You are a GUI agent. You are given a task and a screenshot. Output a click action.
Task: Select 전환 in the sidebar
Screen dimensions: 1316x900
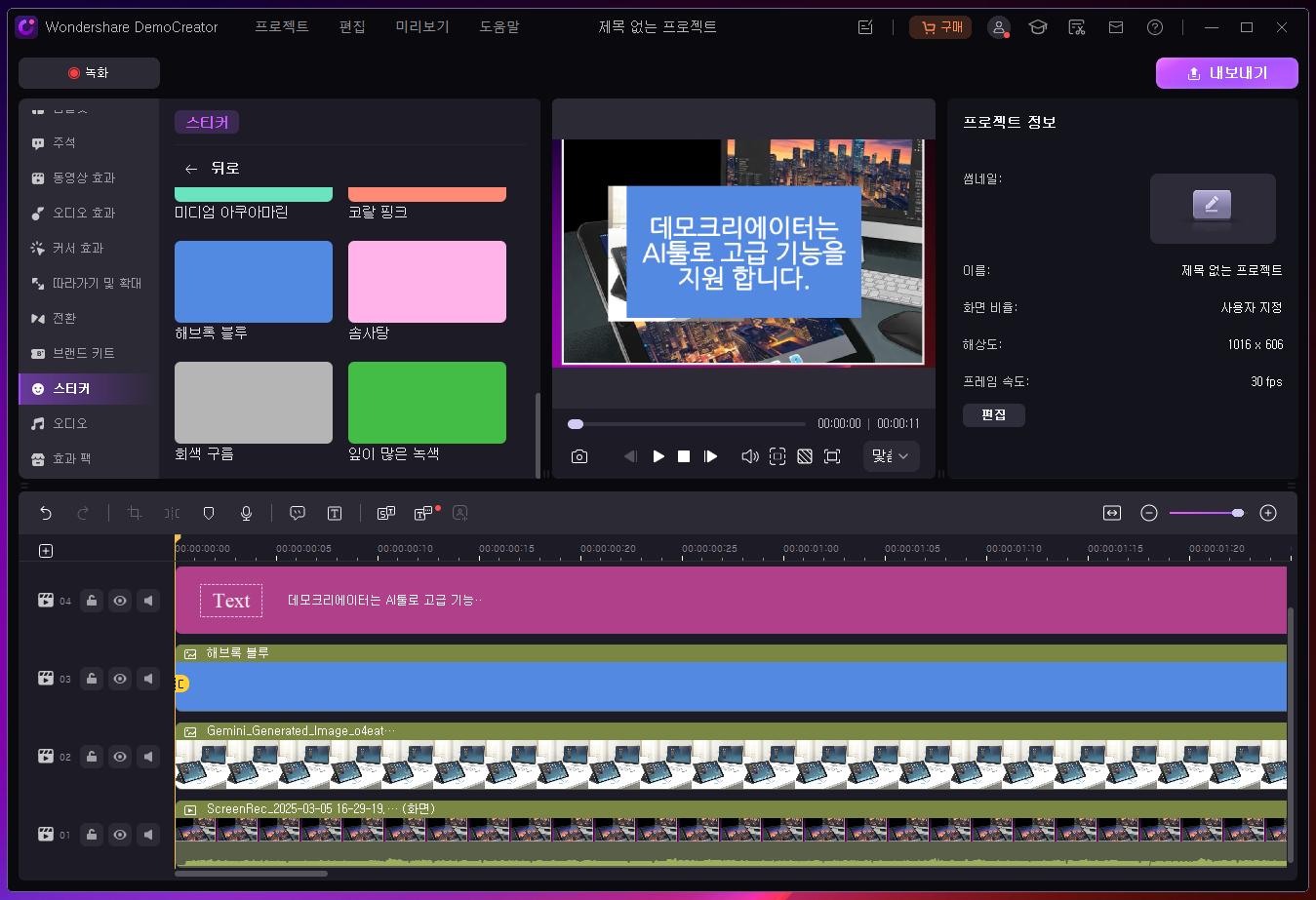click(x=89, y=319)
